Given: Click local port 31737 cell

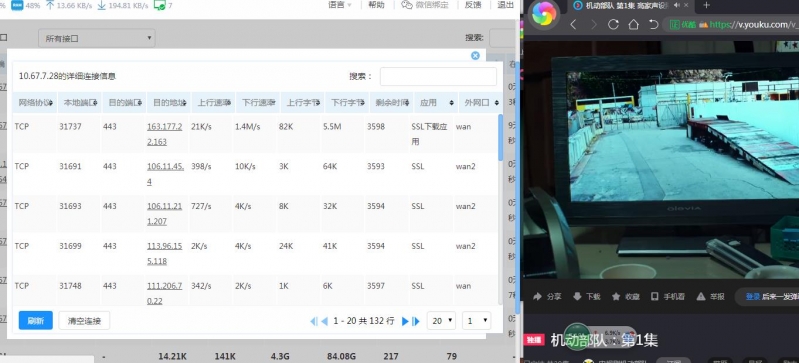Looking at the screenshot, I should tap(70, 126).
